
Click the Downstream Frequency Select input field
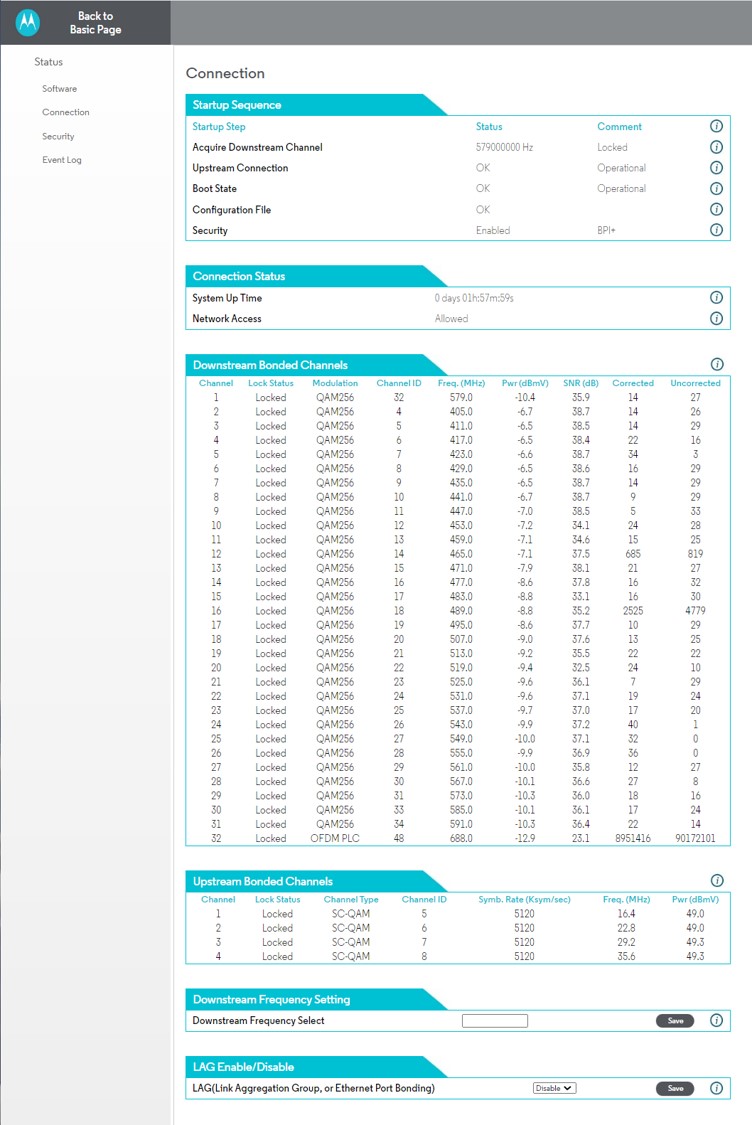494,1021
